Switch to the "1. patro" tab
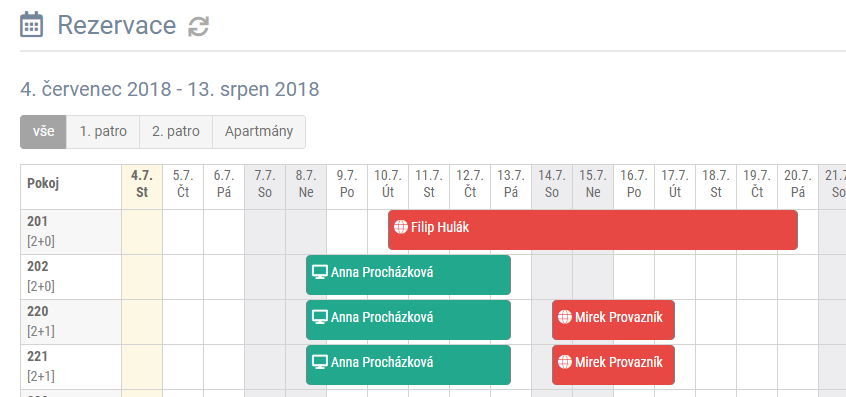 pyautogui.click(x=103, y=132)
